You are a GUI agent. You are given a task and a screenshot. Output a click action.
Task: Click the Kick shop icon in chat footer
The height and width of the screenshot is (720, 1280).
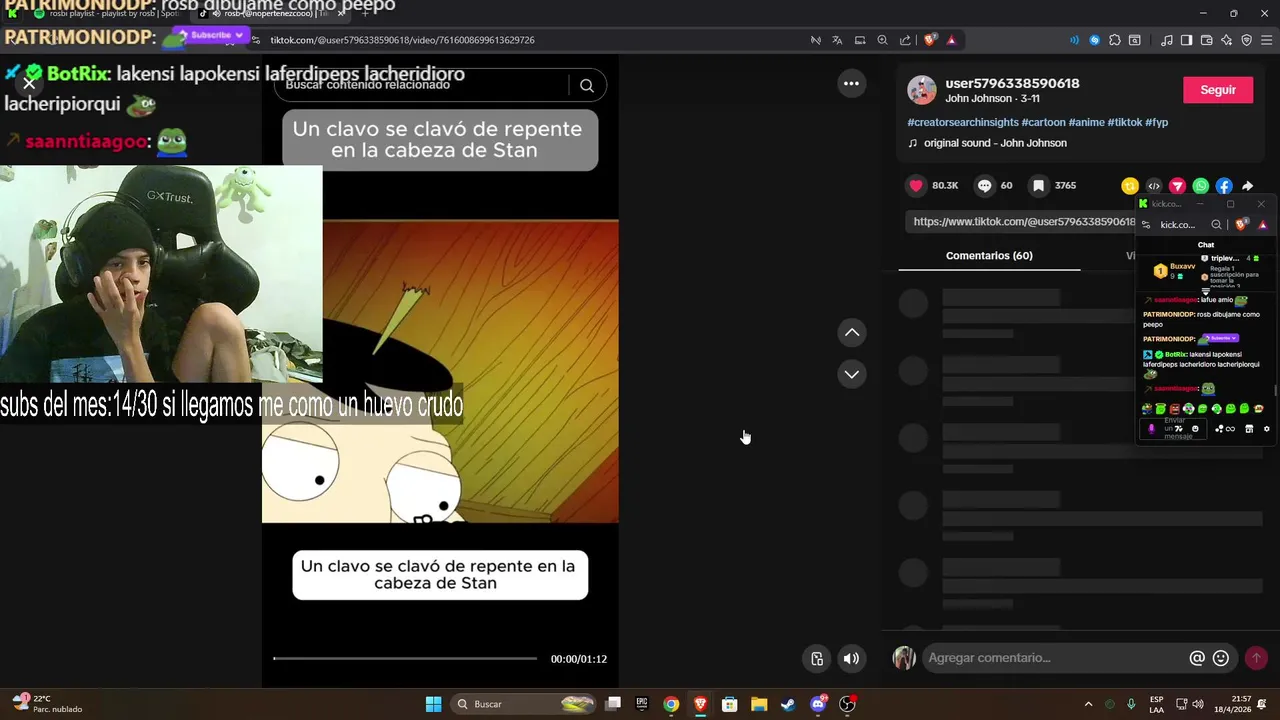tap(1249, 429)
